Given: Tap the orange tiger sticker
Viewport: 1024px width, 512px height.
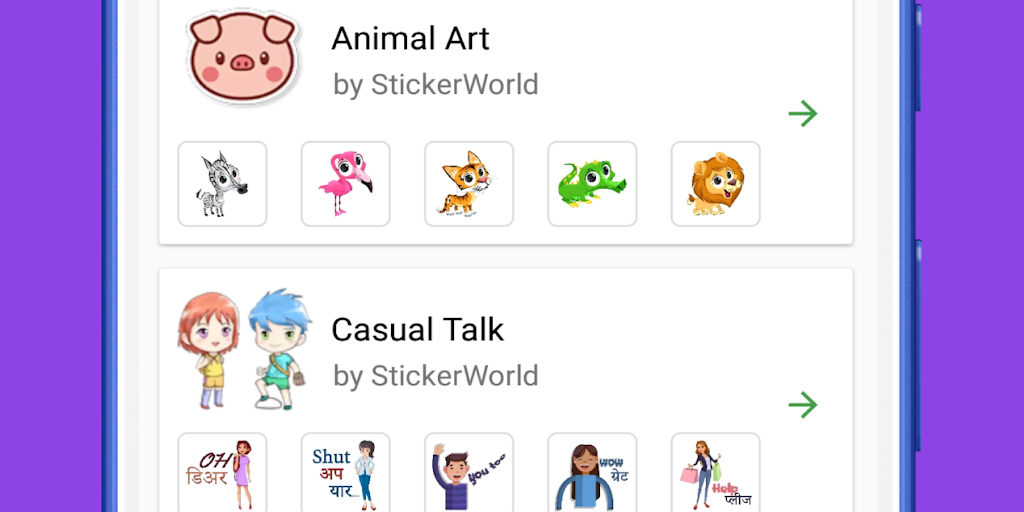Looking at the screenshot, I should click(469, 184).
